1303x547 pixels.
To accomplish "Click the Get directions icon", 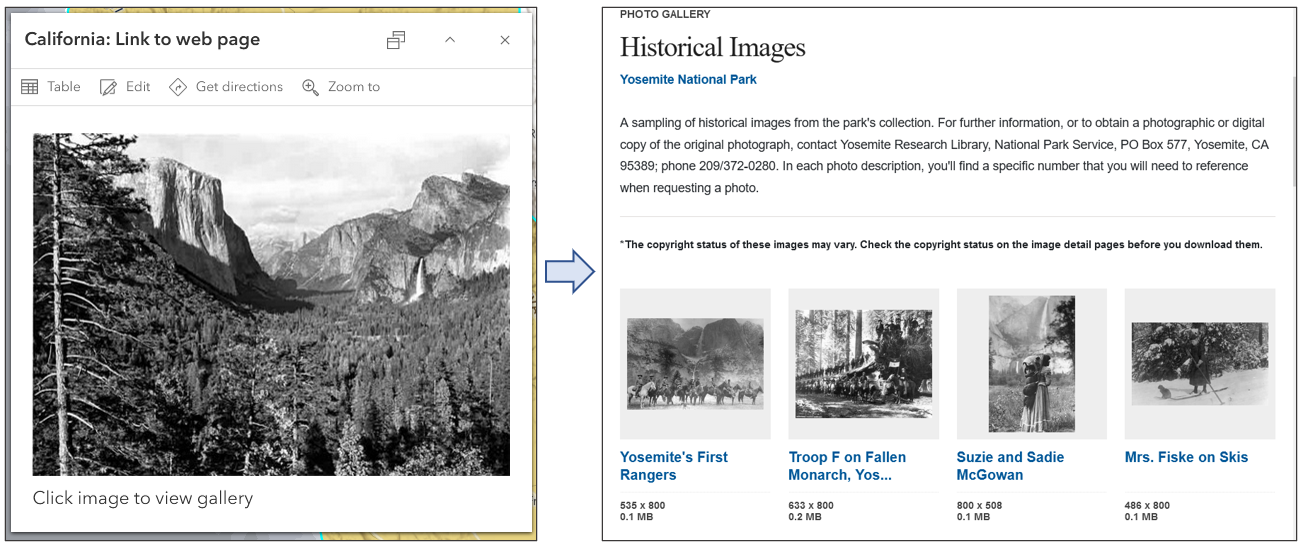I will point(178,87).
